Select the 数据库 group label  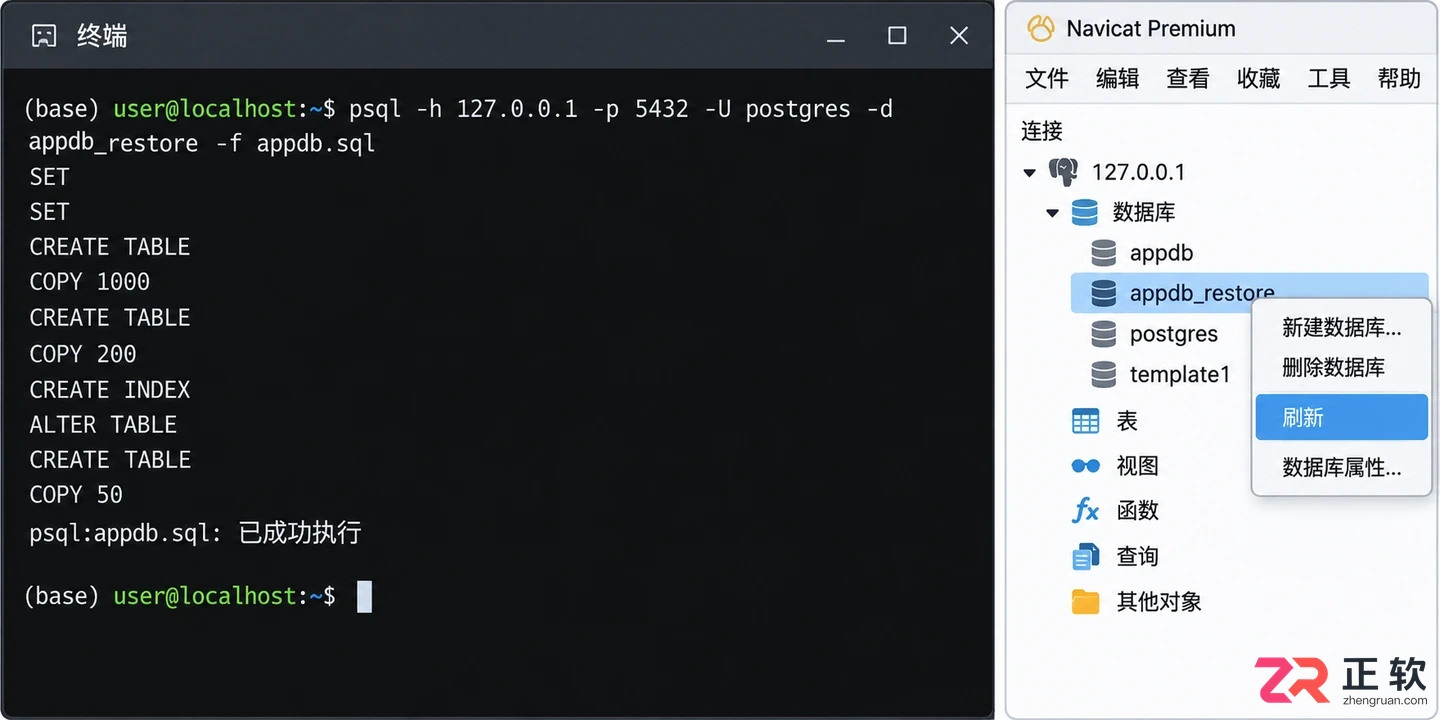pyautogui.click(x=1144, y=212)
